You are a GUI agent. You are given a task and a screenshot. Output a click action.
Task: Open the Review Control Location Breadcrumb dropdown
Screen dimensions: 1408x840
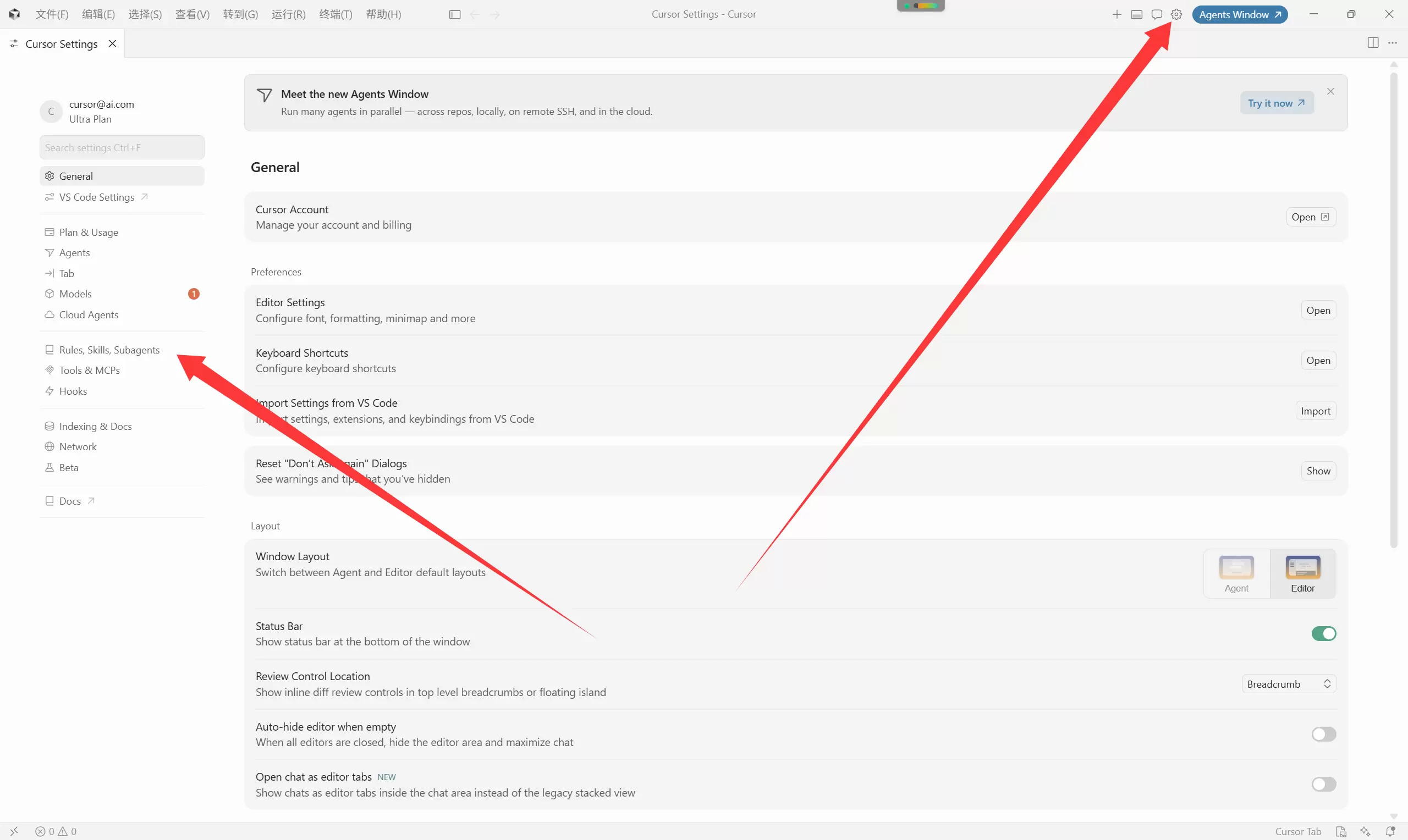pyautogui.click(x=1289, y=684)
